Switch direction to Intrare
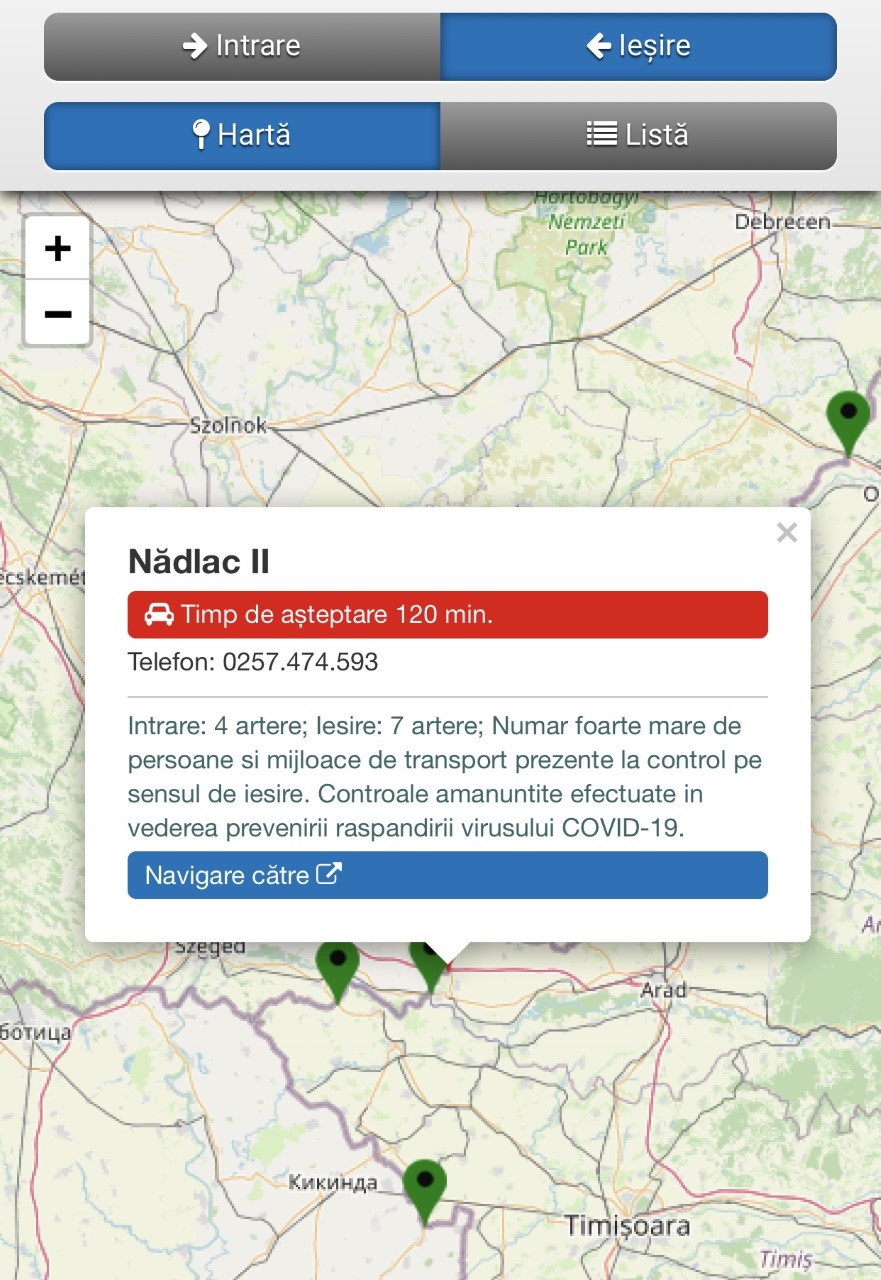This screenshot has height=1280, width=881. click(242, 47)
